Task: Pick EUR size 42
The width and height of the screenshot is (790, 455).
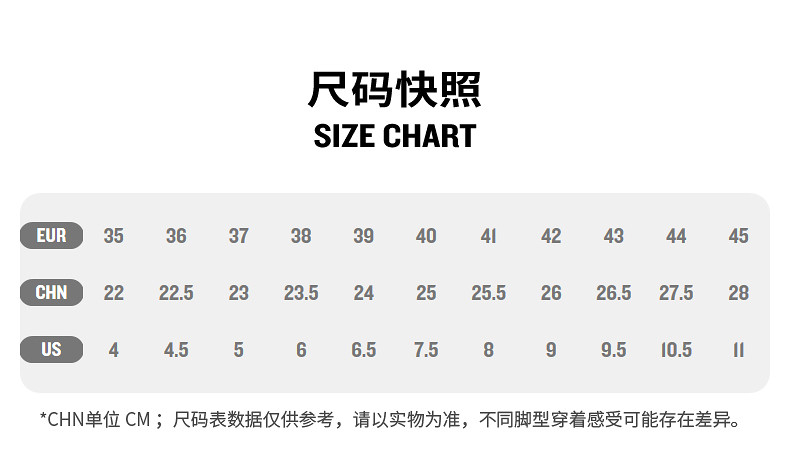Action: [551, 236]
